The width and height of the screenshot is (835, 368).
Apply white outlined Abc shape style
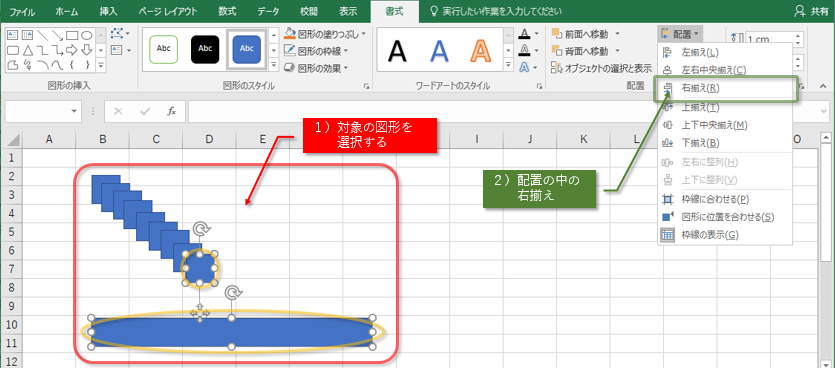tap(163, 49)
